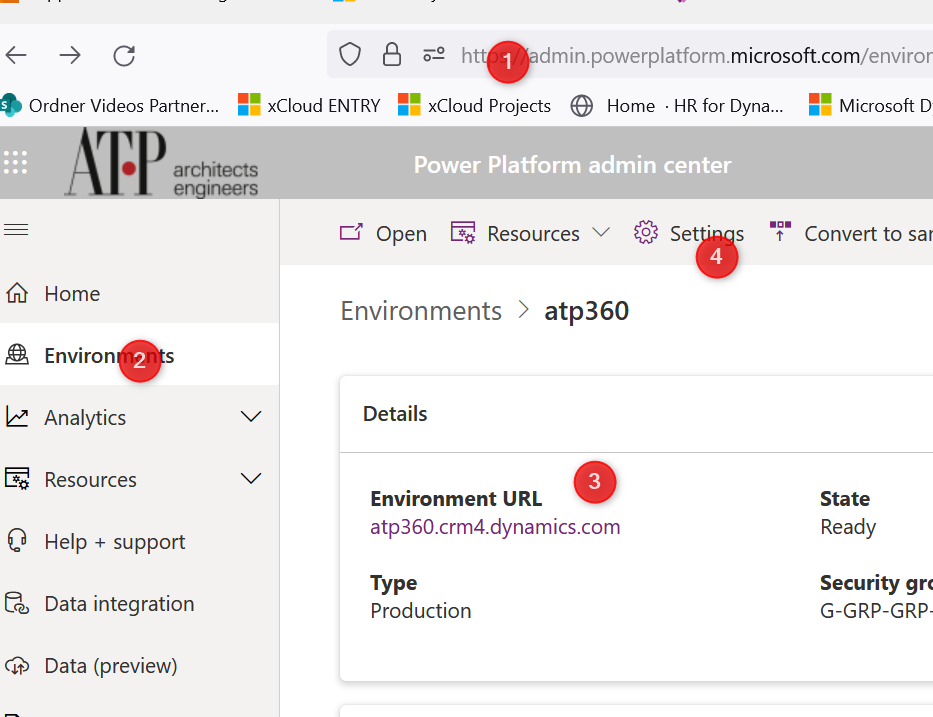The height and width of the screenshot is (717, 933).
Task: Open site permissions icon in address bar
Action: [434, 55]
